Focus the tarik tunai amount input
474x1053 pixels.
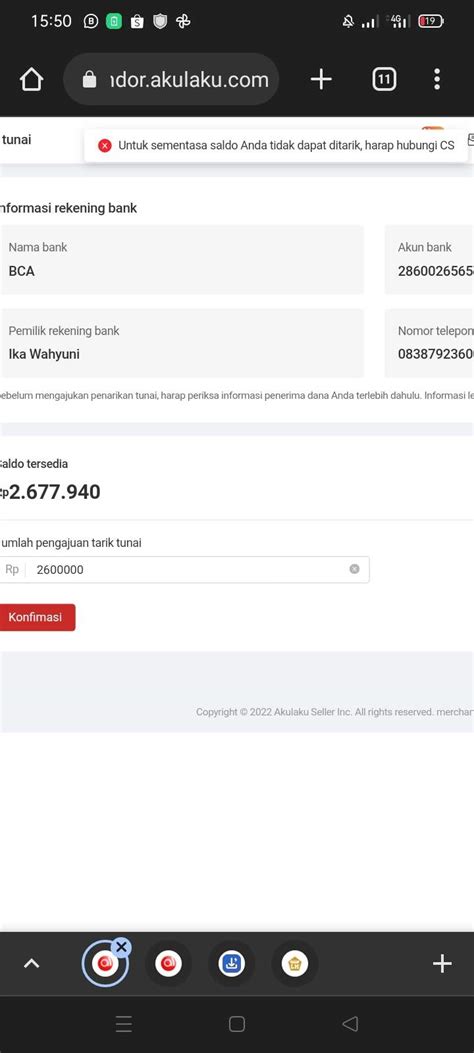click(183, 569)
